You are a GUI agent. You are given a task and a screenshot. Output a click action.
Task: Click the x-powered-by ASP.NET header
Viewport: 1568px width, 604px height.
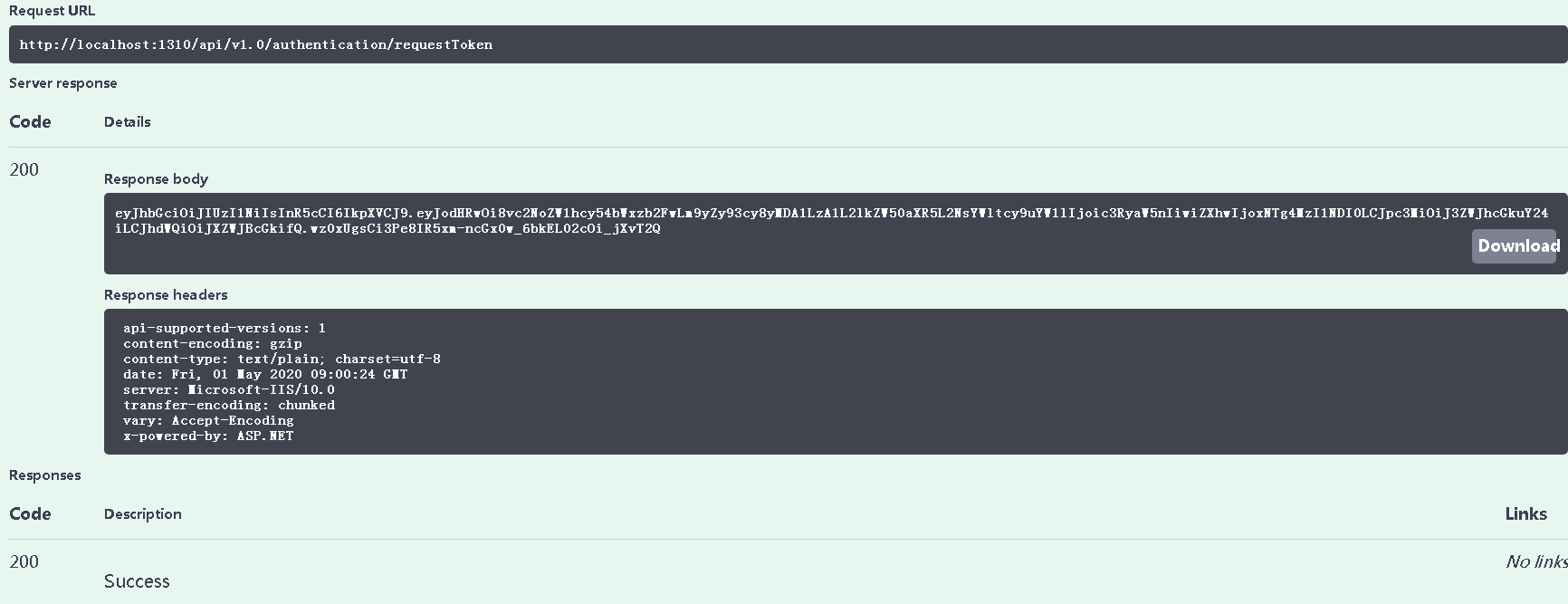pyautogui.click(x=207, y=436)
